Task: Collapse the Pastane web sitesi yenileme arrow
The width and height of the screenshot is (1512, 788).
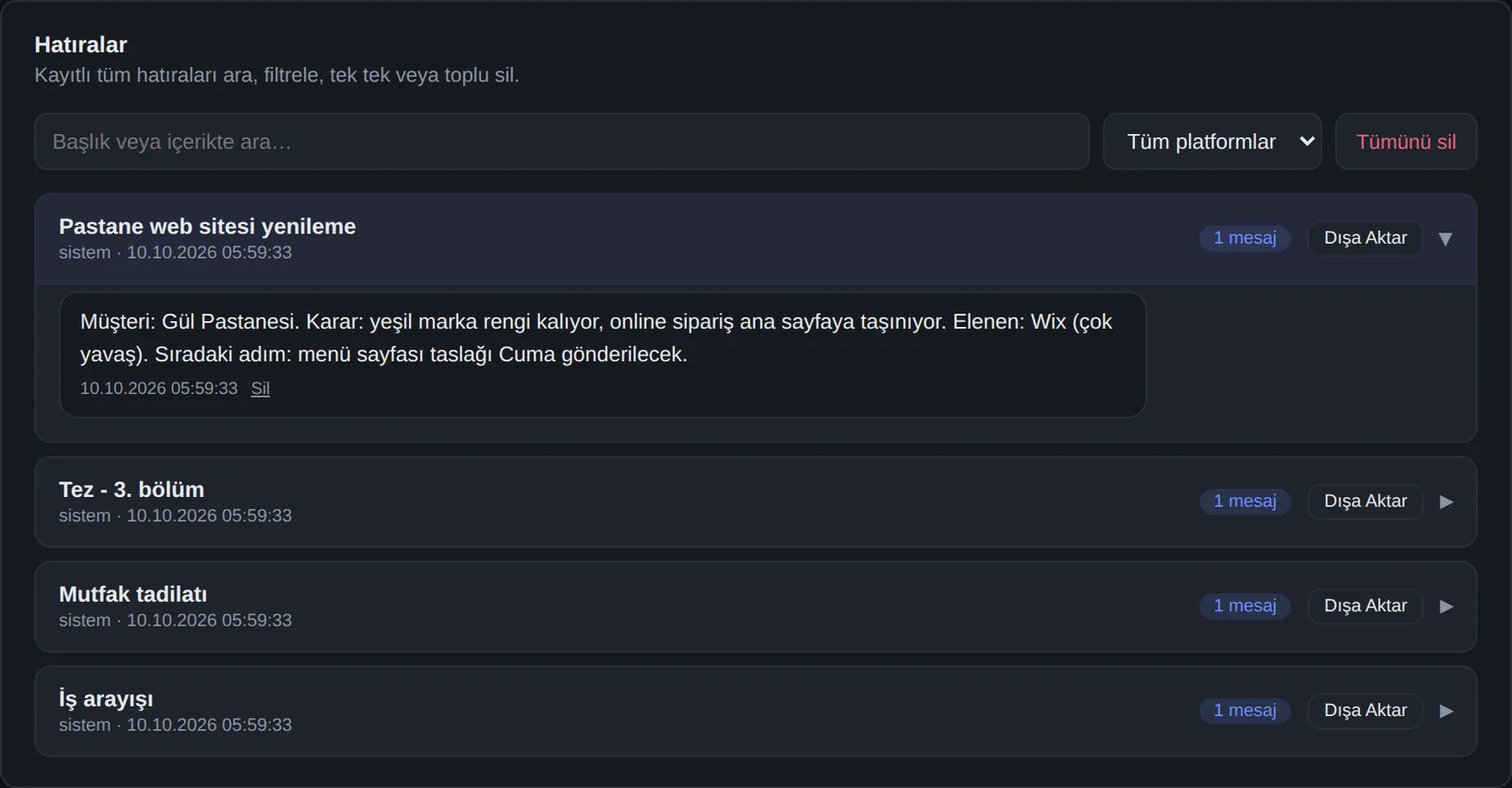Action: tap(1445, 239)
